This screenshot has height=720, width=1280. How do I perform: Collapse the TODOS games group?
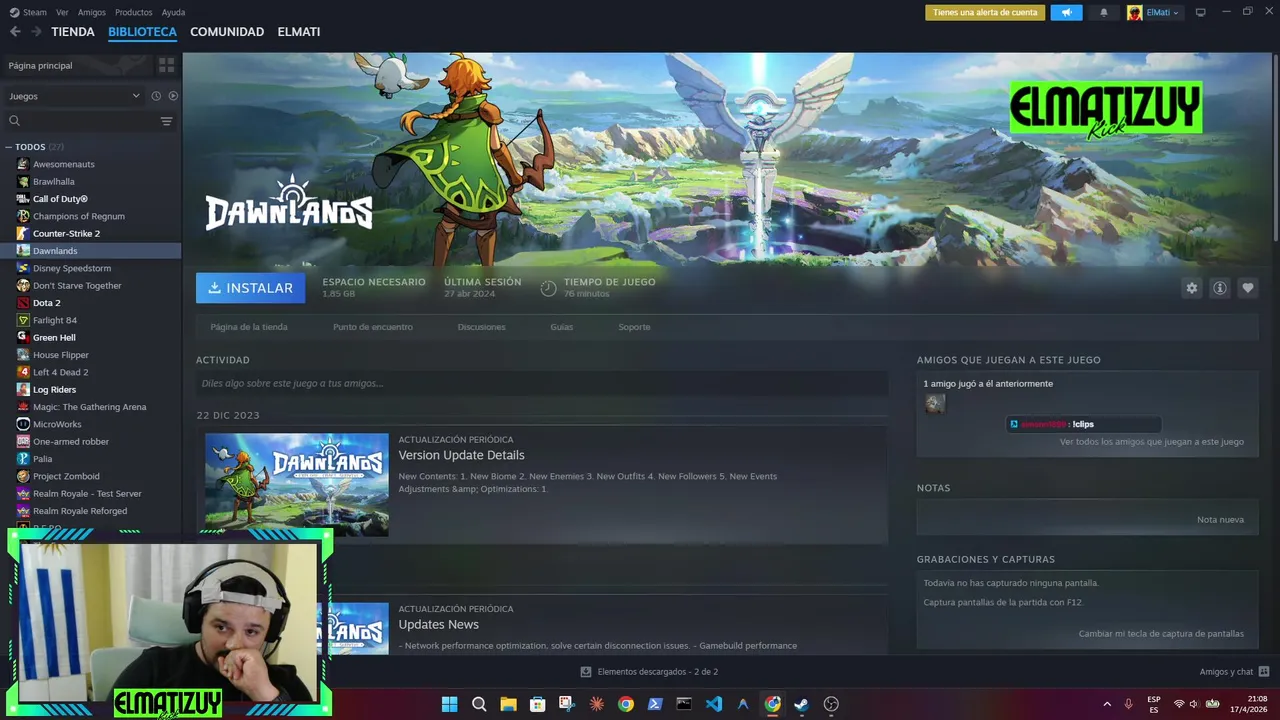coord(9,147)
